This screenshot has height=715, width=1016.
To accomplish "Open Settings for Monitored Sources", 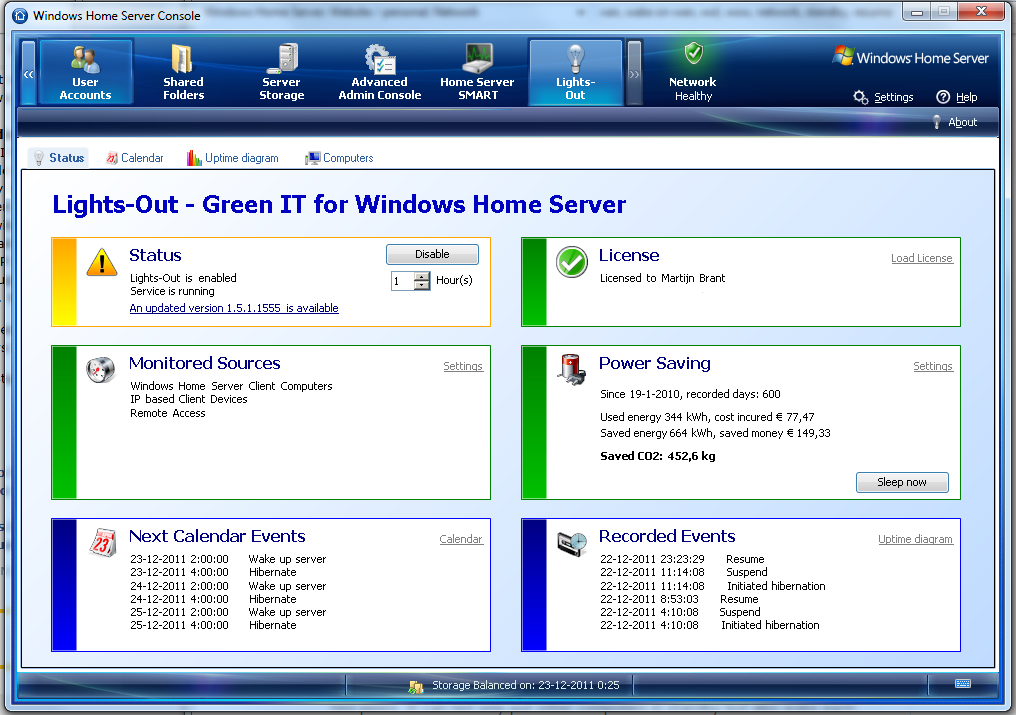I will click(x=463, y=366).
